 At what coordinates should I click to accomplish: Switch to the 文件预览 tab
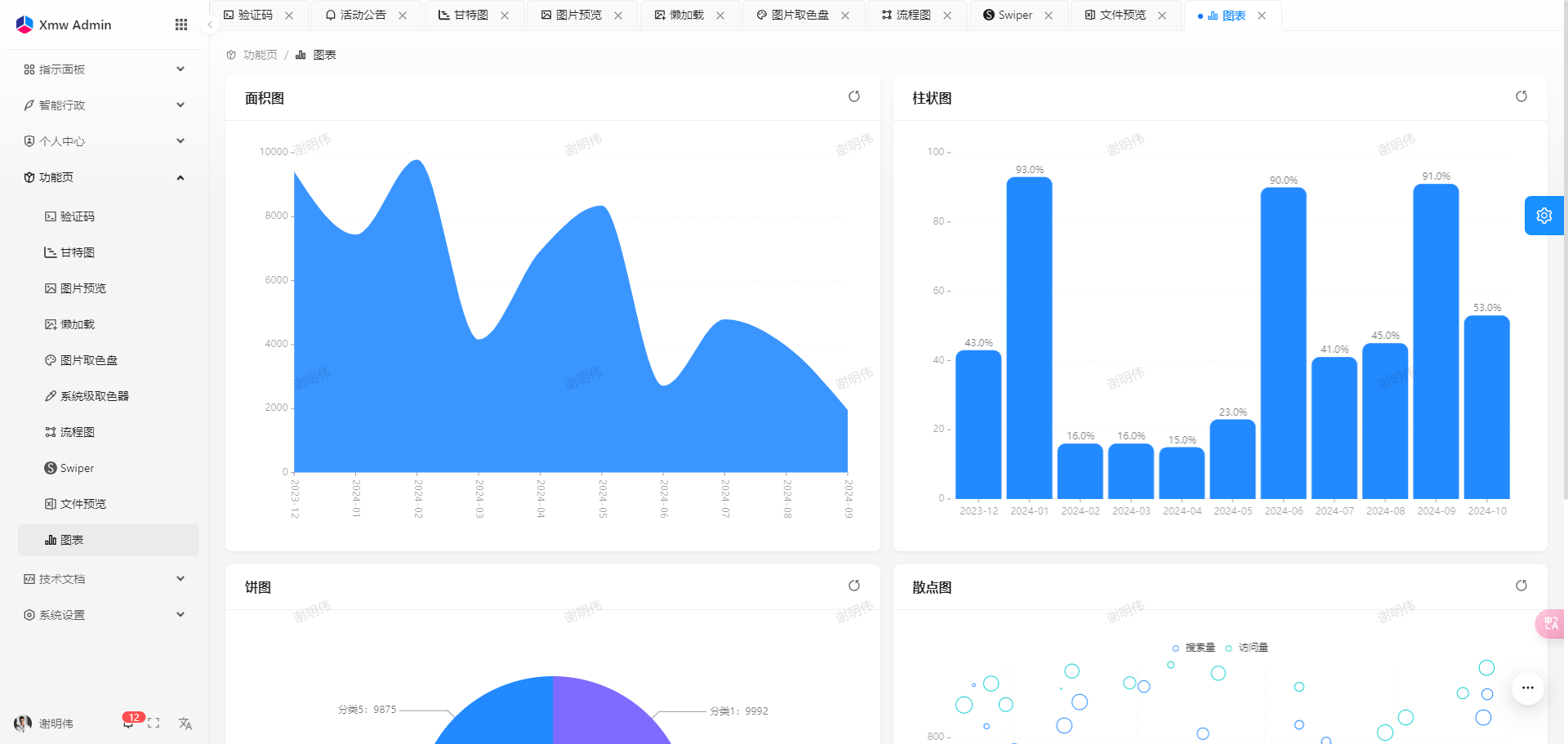1115,15
